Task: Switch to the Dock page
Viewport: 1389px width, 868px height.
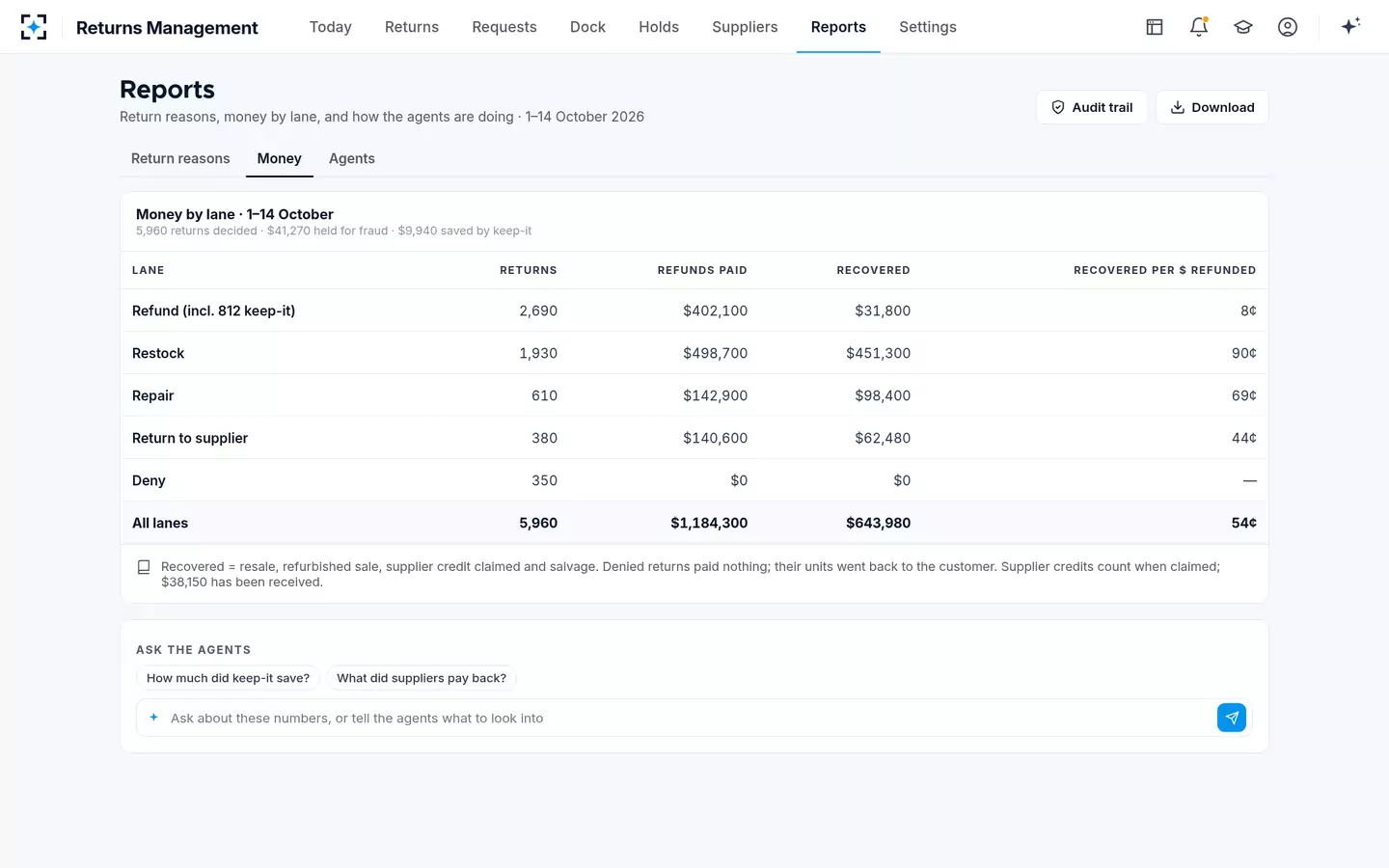Action: pyautogui.click(x=587, y=27)
